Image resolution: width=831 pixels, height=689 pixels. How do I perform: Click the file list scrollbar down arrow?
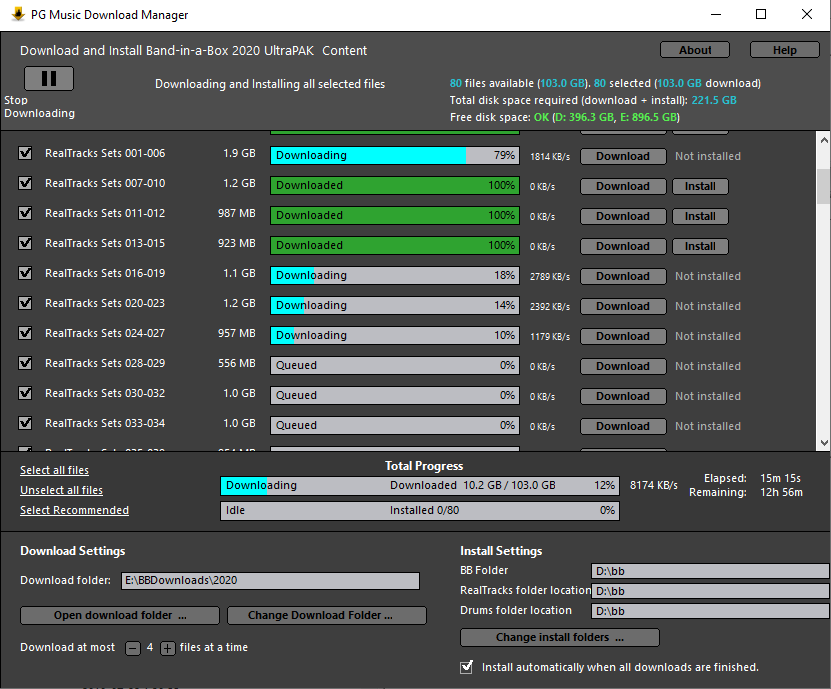(824, 443)
